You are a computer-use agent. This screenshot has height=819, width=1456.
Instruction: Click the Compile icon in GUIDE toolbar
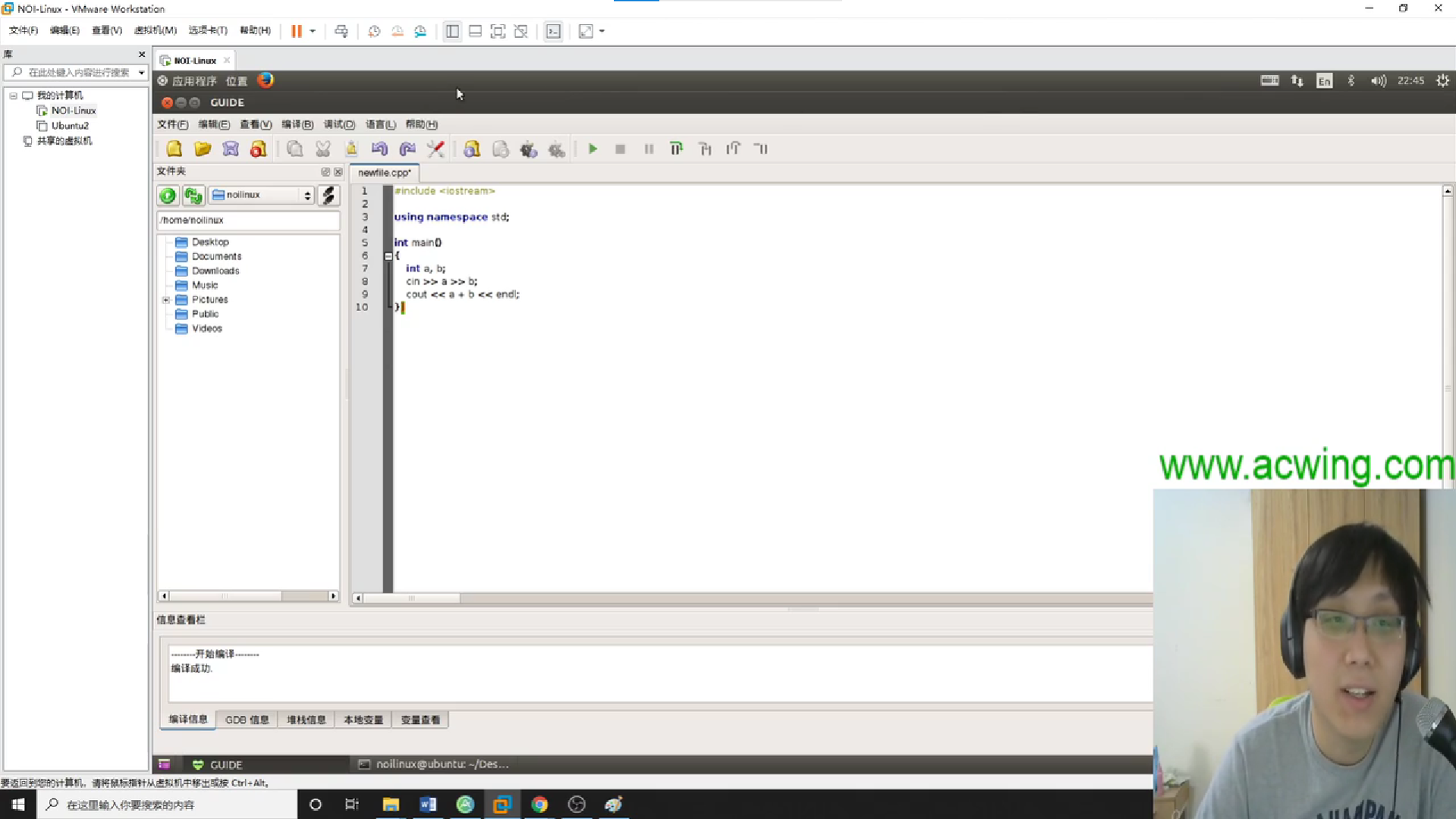[x=472, y=149]
